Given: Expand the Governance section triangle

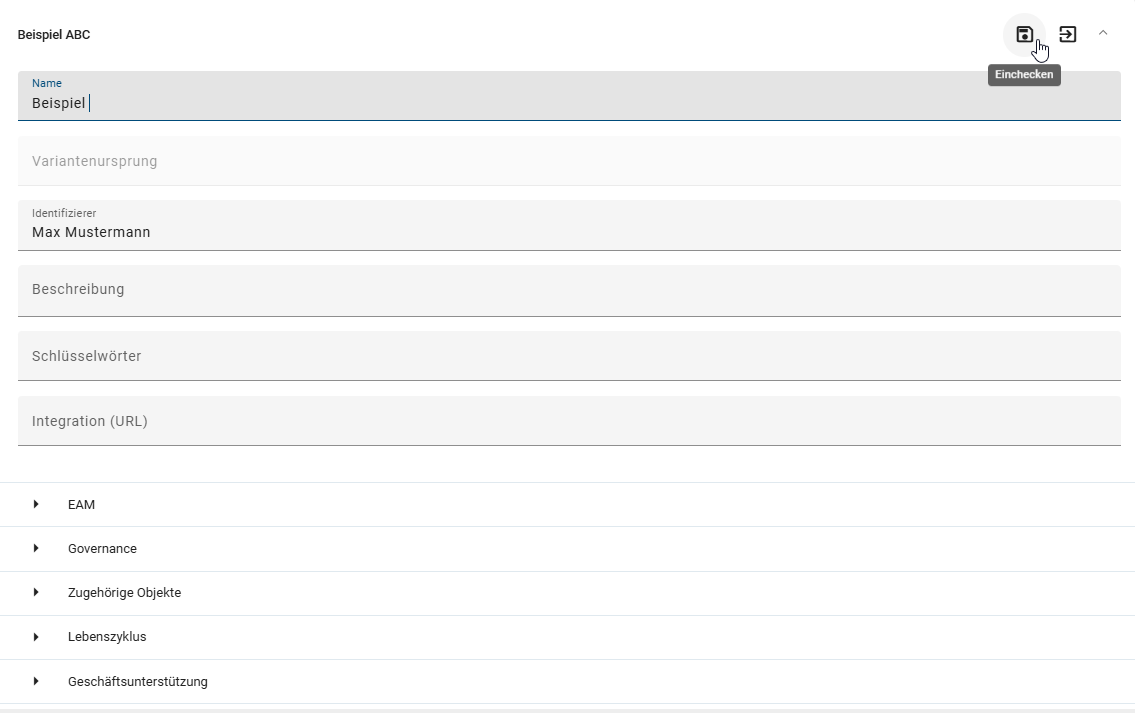Looking at the screenshot, I should coord(36,548).
